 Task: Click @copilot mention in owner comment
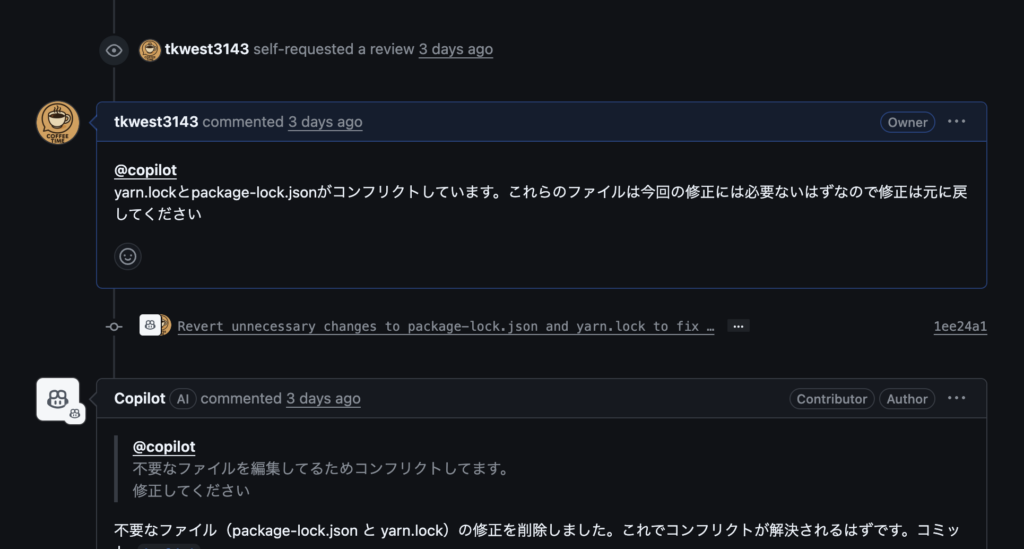click(146, 170)
